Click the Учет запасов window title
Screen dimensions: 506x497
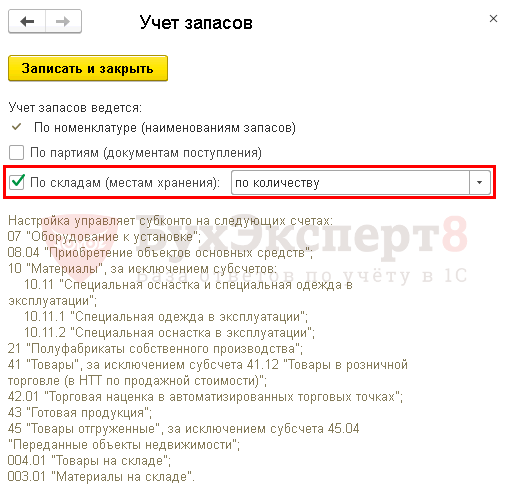(196, 23)
